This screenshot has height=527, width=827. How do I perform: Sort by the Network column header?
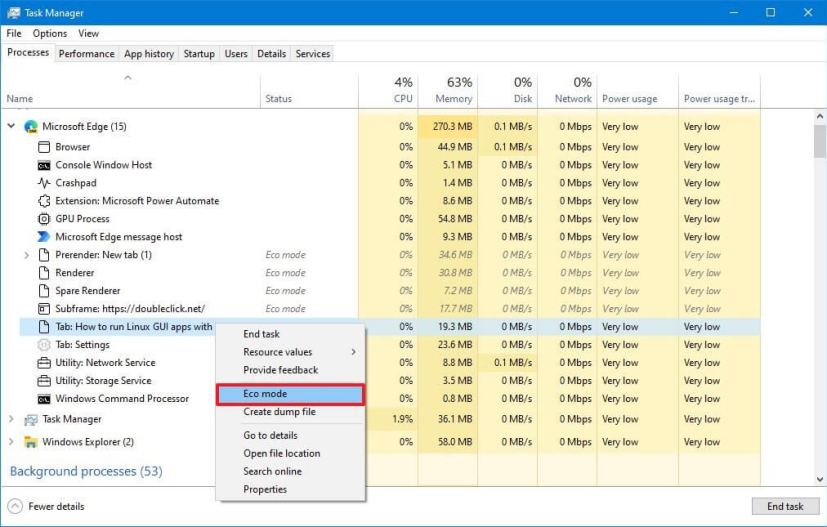click(x=568, y=91)
